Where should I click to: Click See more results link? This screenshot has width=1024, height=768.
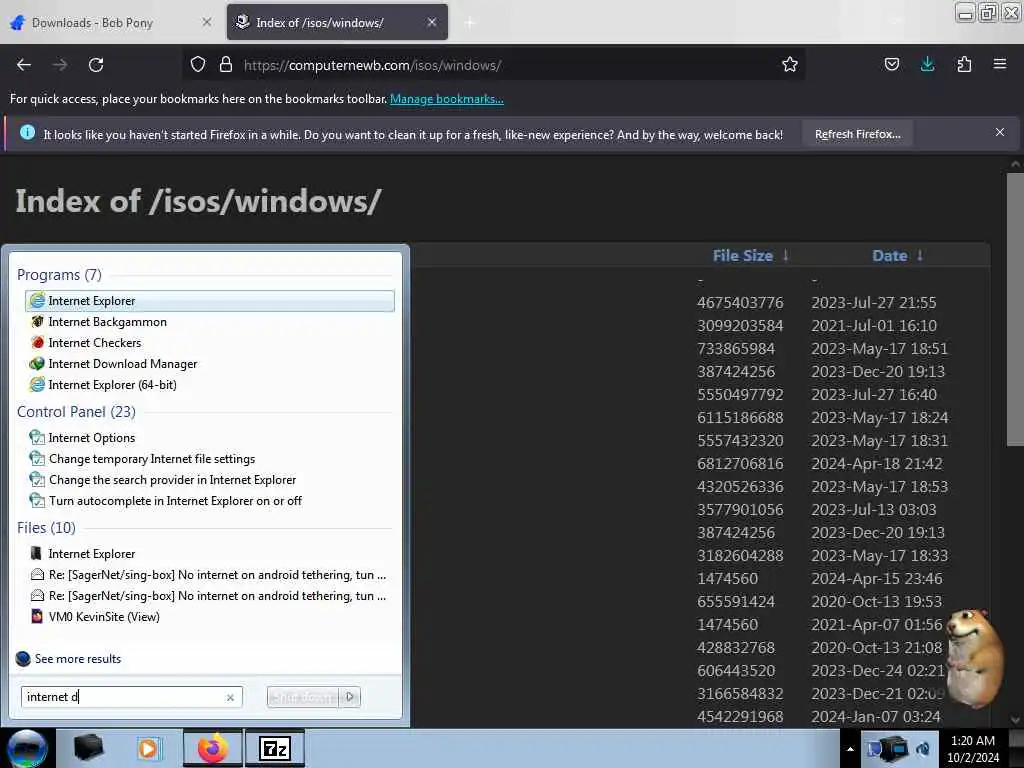click(78, 659)
